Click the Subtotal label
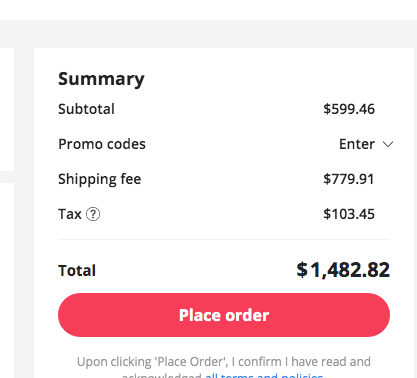Screen dimensions: 417x378 click(86, 109)
